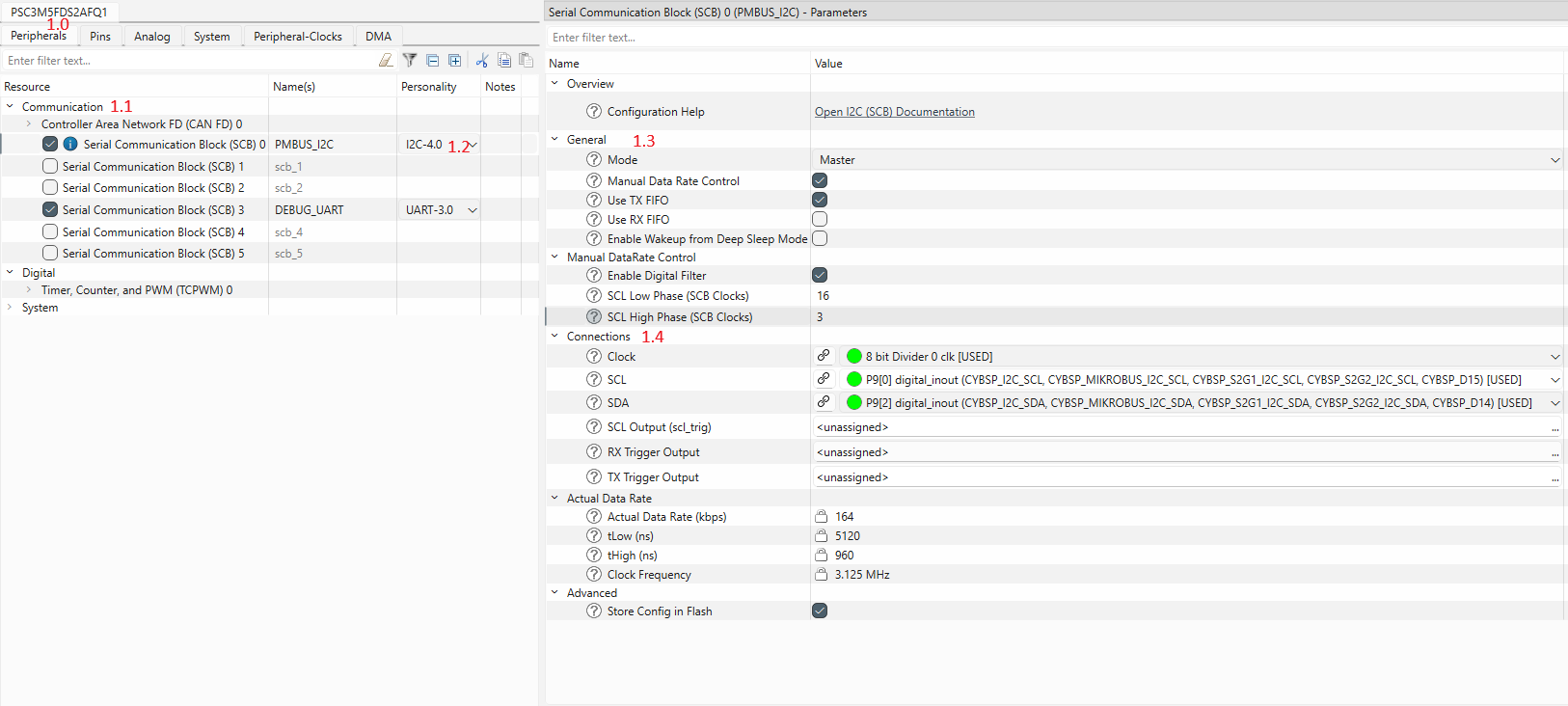Click ellipsis button for TX Trigger Output

[1554, 478]
